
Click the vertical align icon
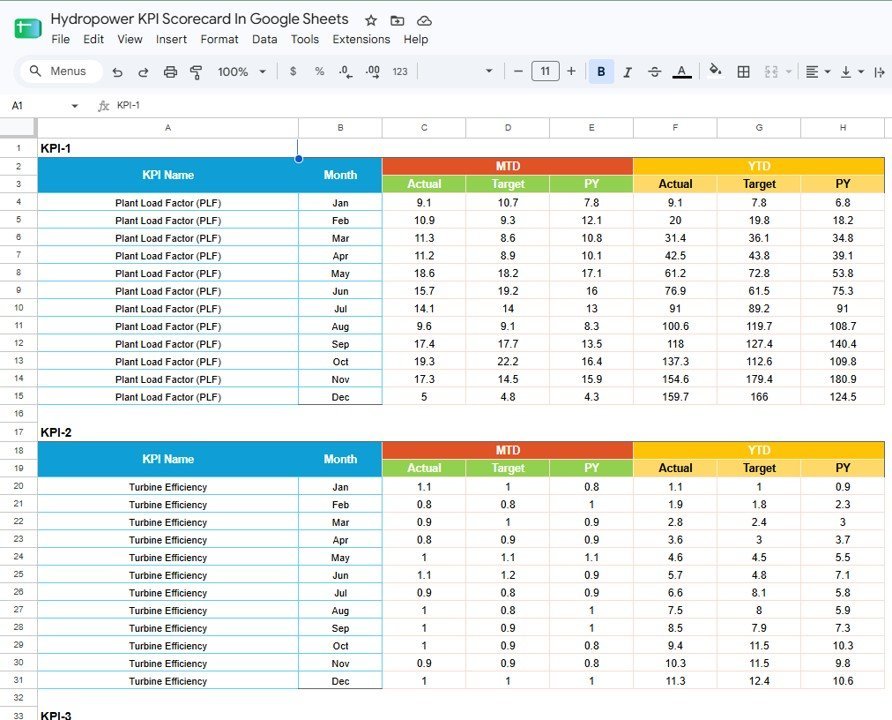tap(846, 72)
